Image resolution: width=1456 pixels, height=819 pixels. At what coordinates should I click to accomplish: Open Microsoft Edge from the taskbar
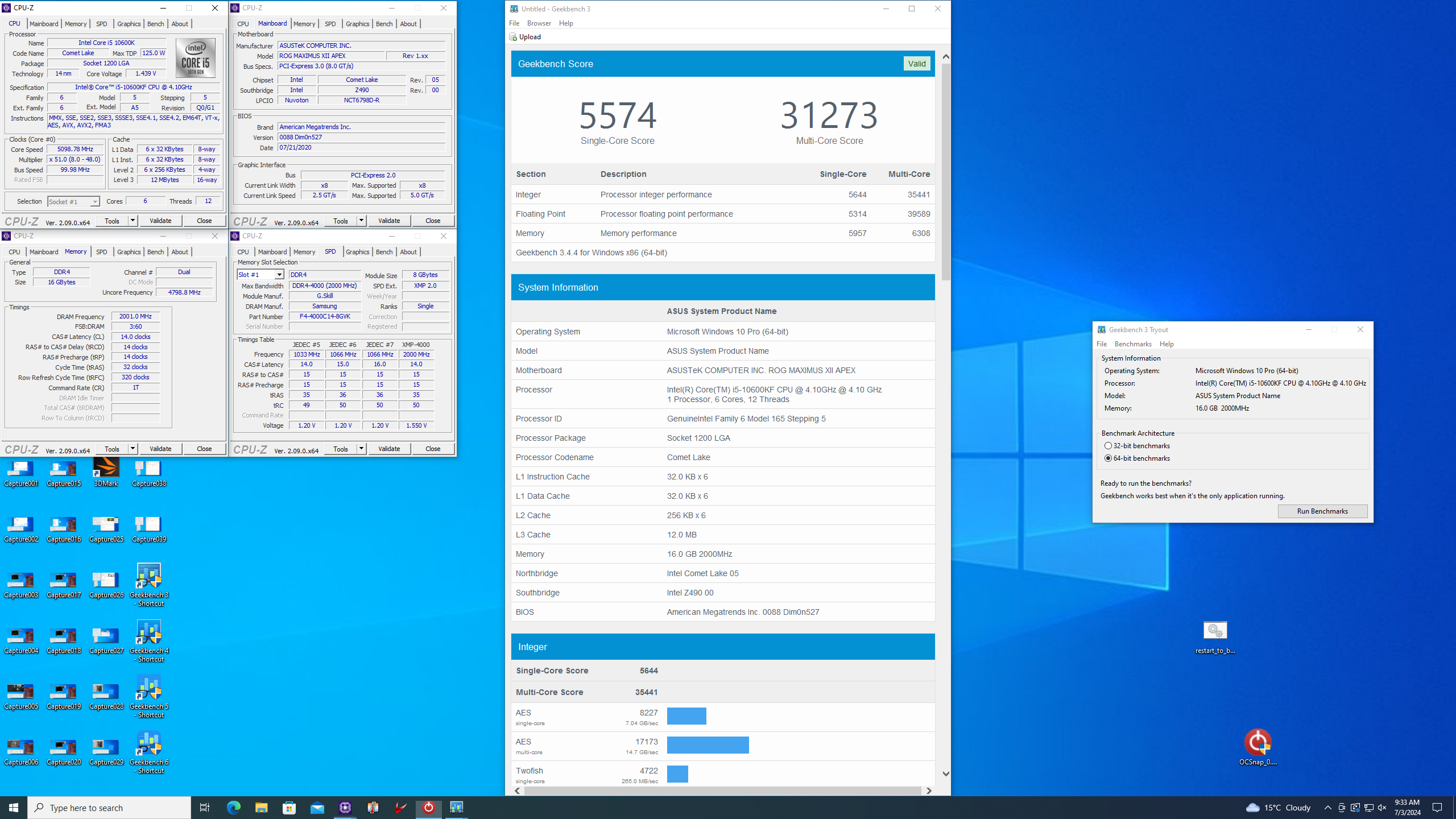233,807
